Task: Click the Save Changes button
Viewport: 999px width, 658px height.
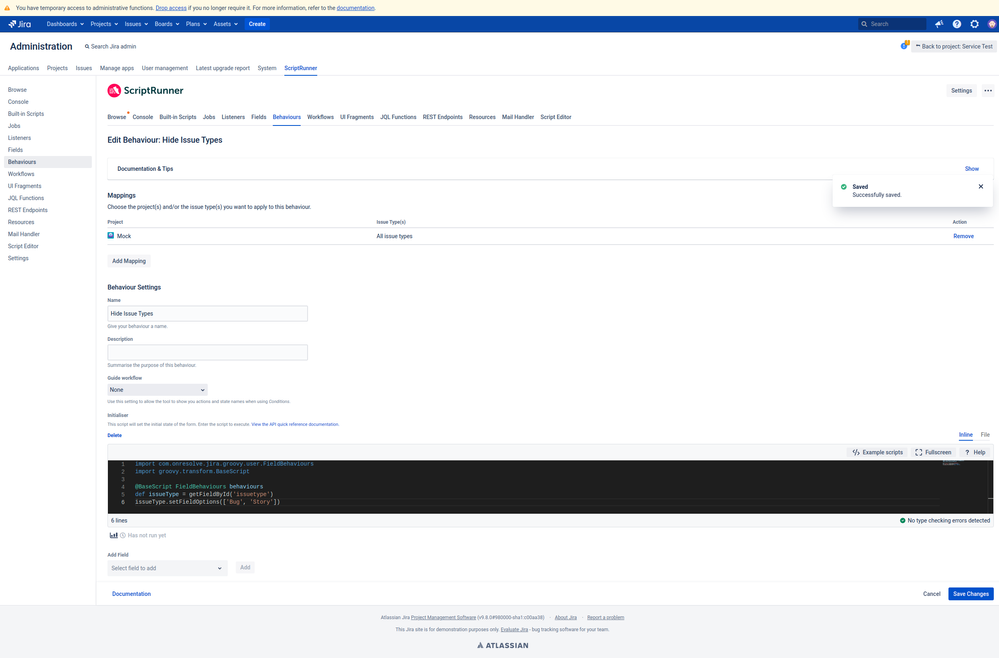Action: [x=969, y=593]
